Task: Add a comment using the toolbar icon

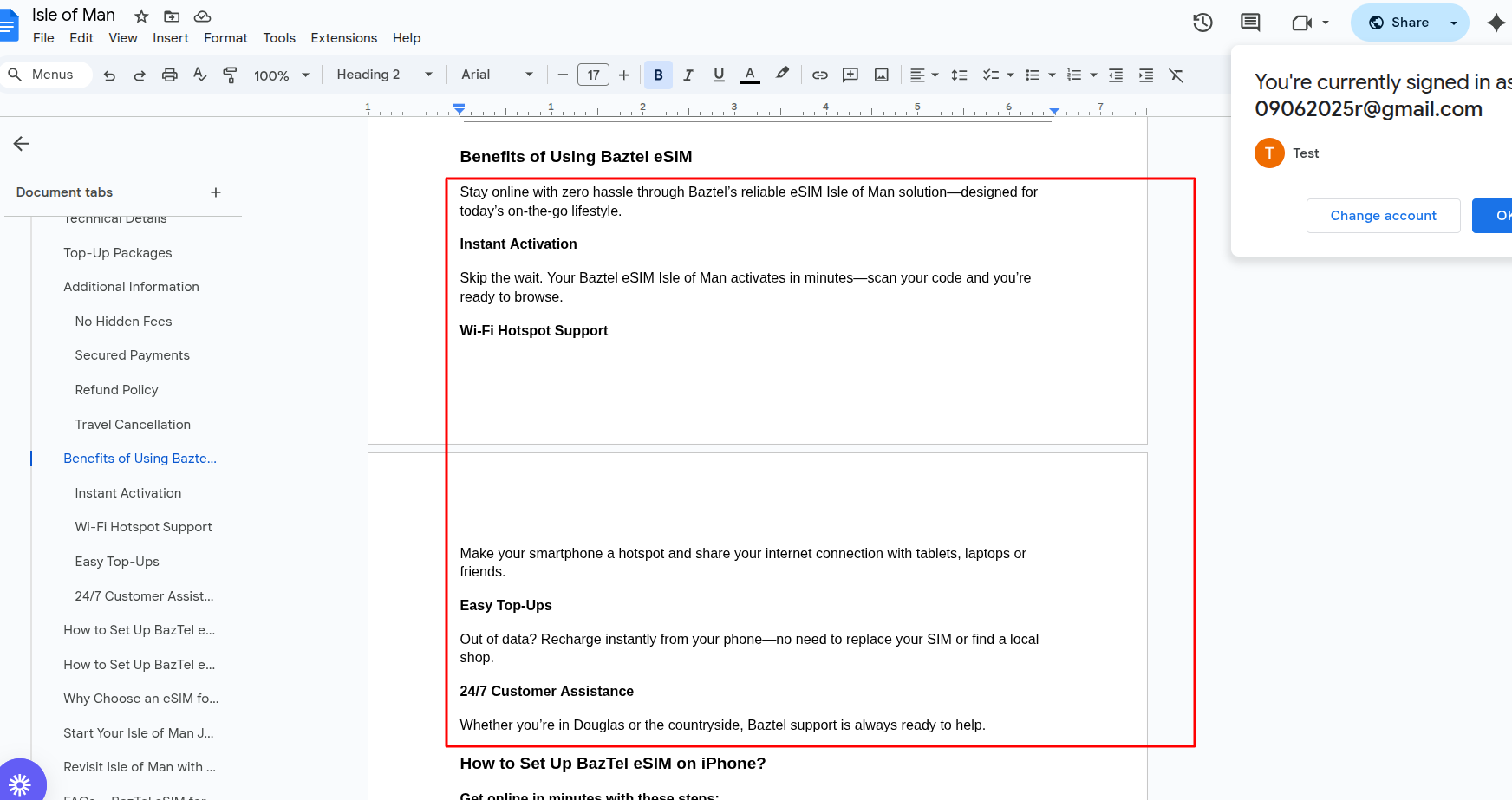Action: pos(850,75)
